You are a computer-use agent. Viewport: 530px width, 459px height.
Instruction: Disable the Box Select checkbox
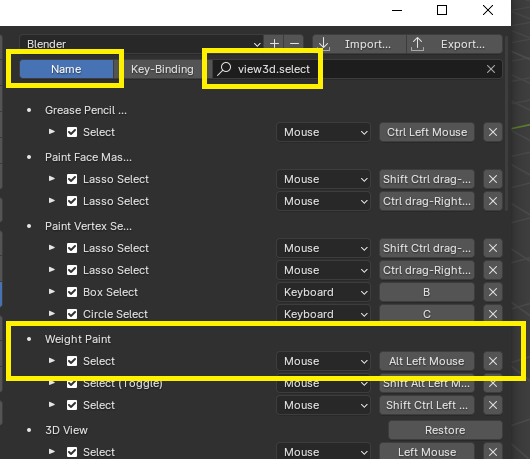[x=72, y=292]
